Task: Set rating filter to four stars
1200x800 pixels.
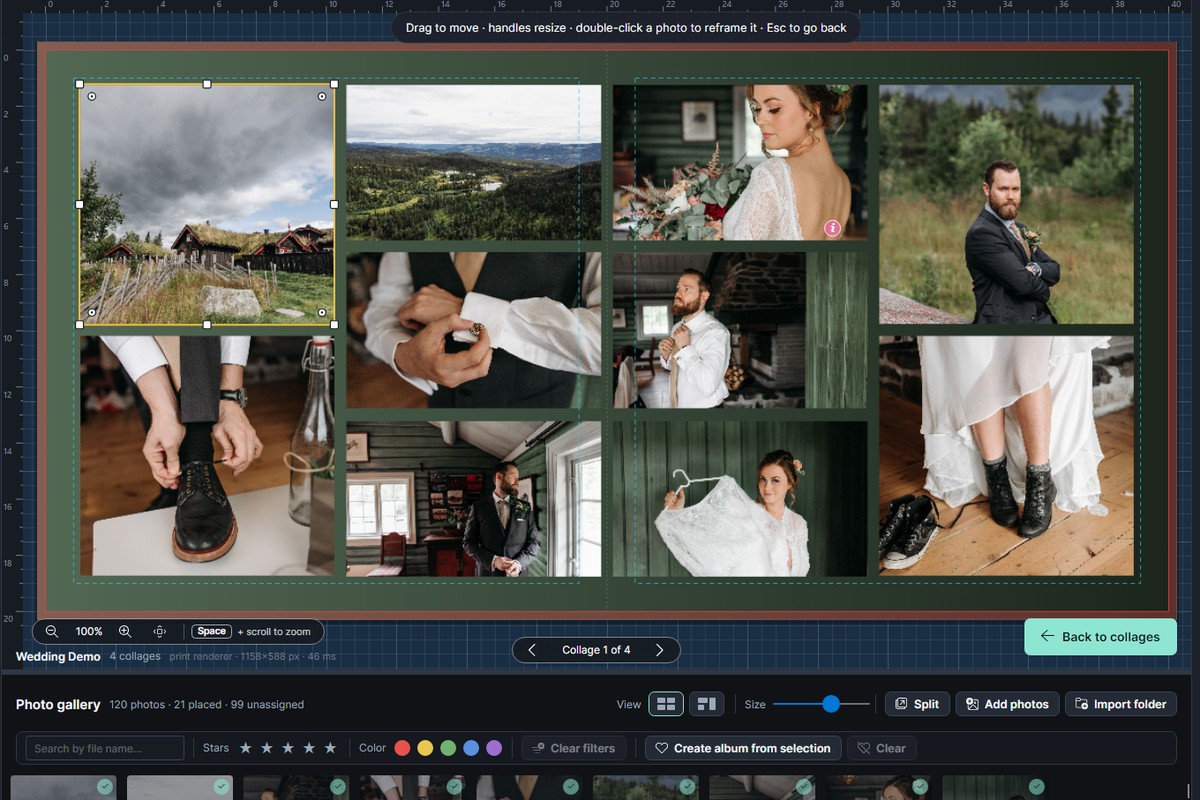Action: click(309, 748)
